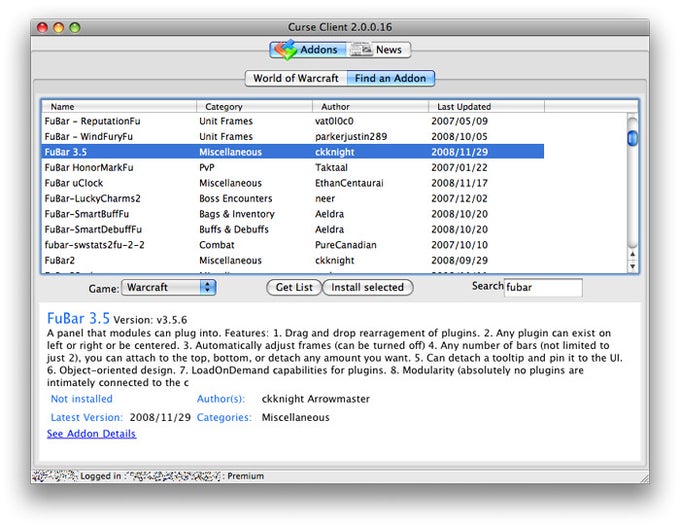Click the ckknight Arrowmaster authors text
The height and width of the screenshot is (526, 680).
click(316, 399)
